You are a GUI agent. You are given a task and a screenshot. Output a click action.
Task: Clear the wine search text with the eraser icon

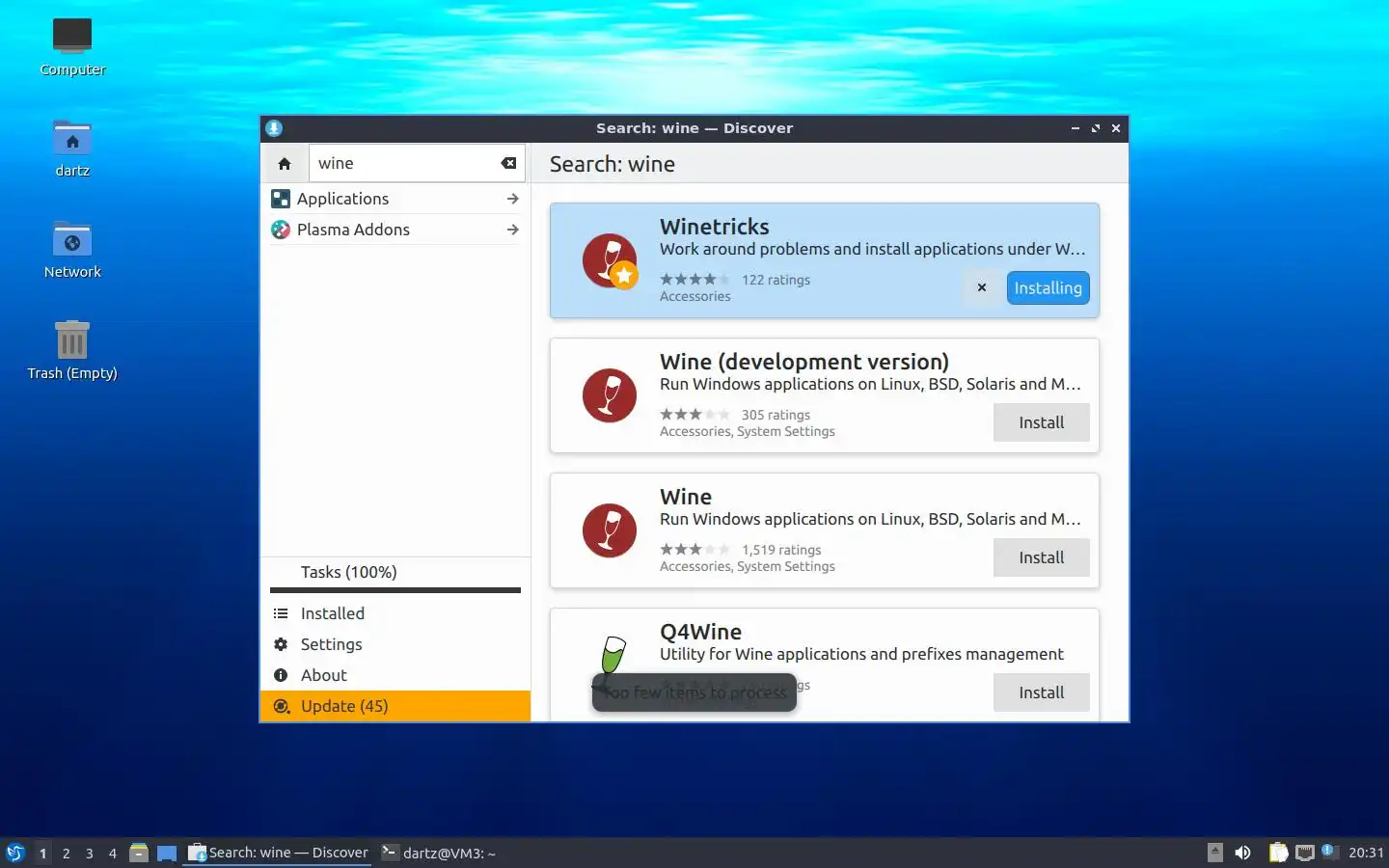[x=508, y=164]
